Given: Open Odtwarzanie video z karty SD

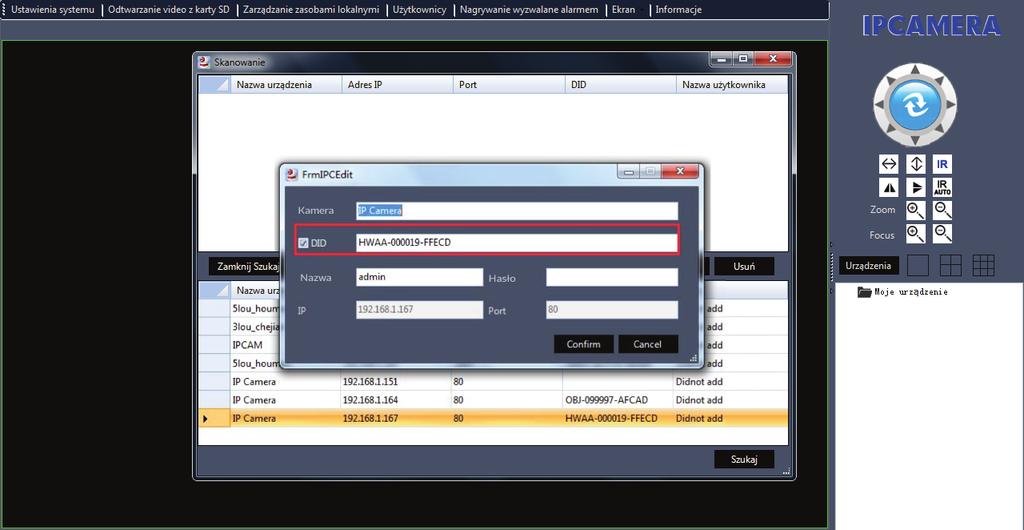Looking at the screenshot, I should point(168,10).
